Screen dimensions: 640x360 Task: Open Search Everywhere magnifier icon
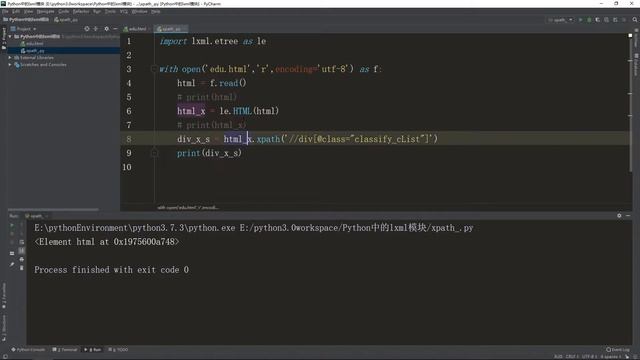(635, 20)
